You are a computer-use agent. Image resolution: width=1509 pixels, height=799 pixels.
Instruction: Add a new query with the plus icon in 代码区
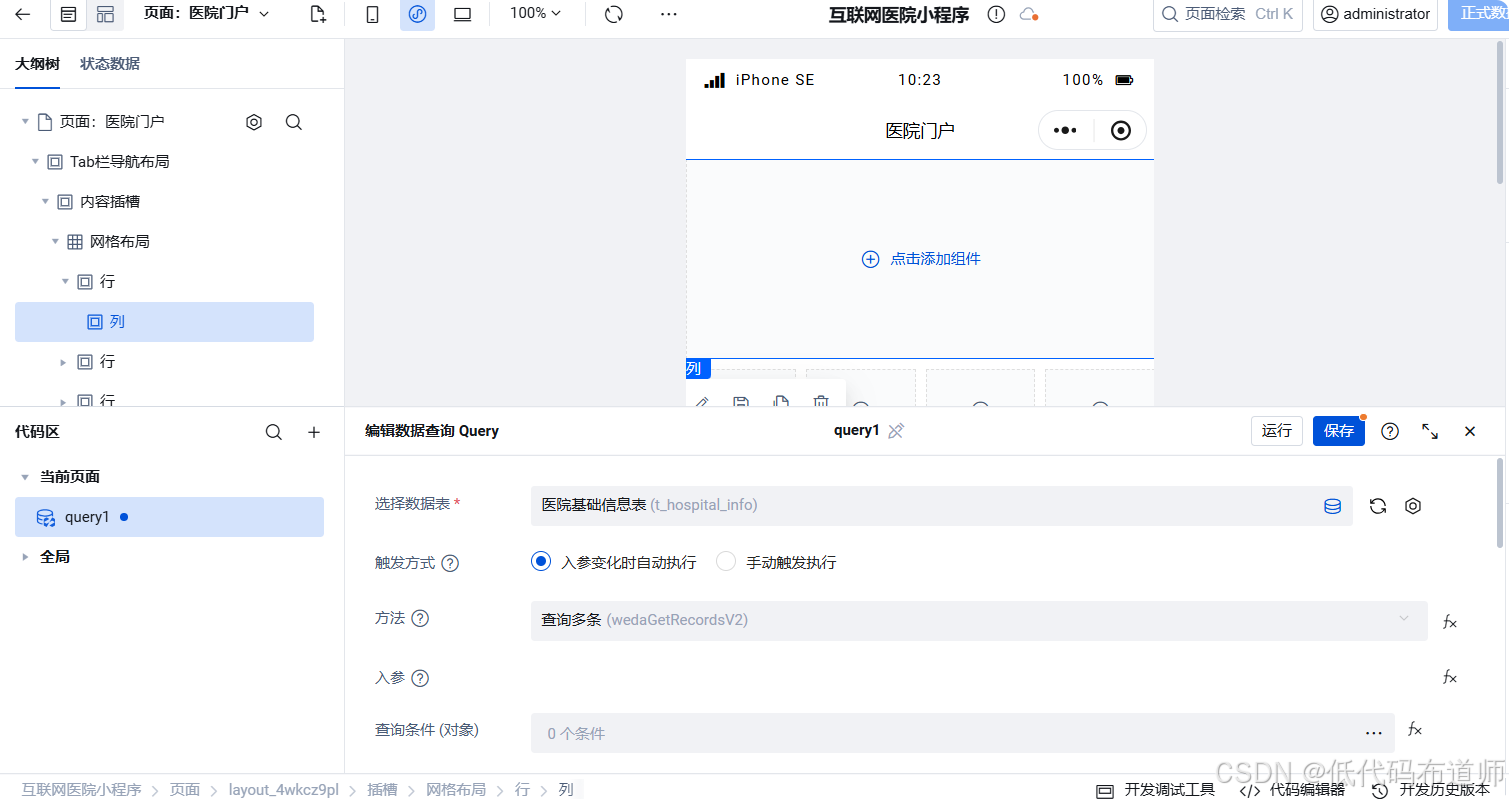coord(313,432)
